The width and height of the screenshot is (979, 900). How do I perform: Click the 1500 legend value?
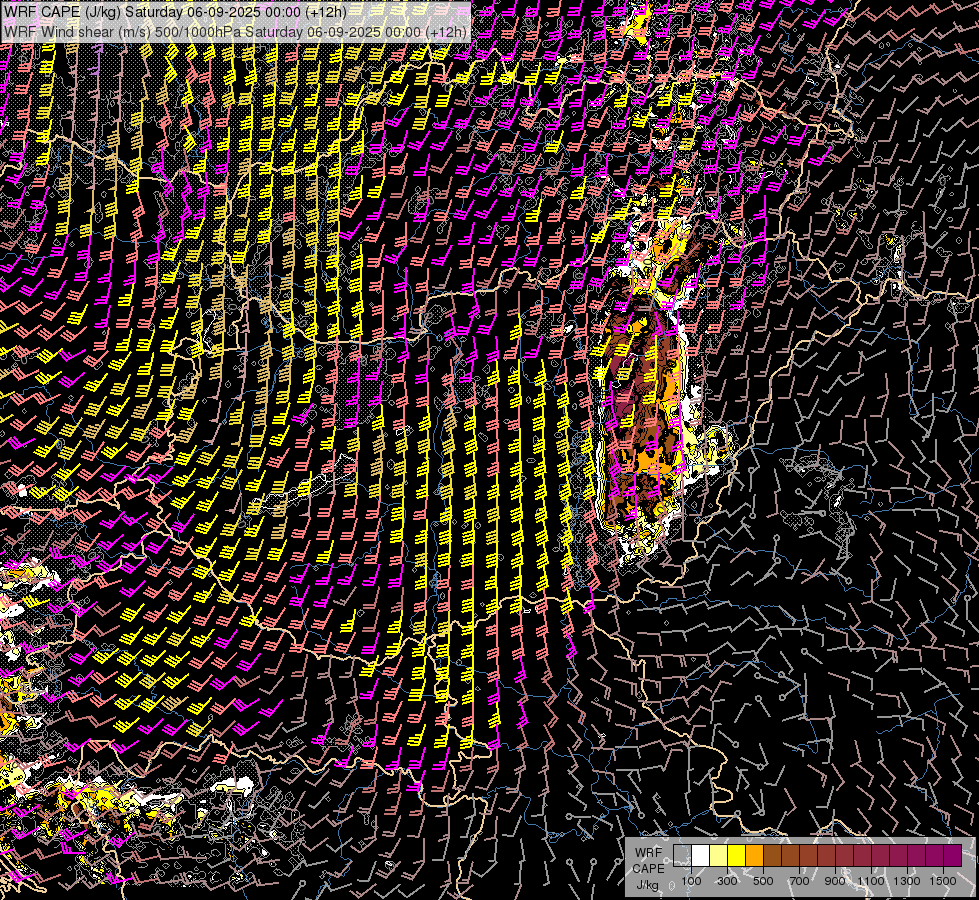pyautogui.click(x=943, y=881)
